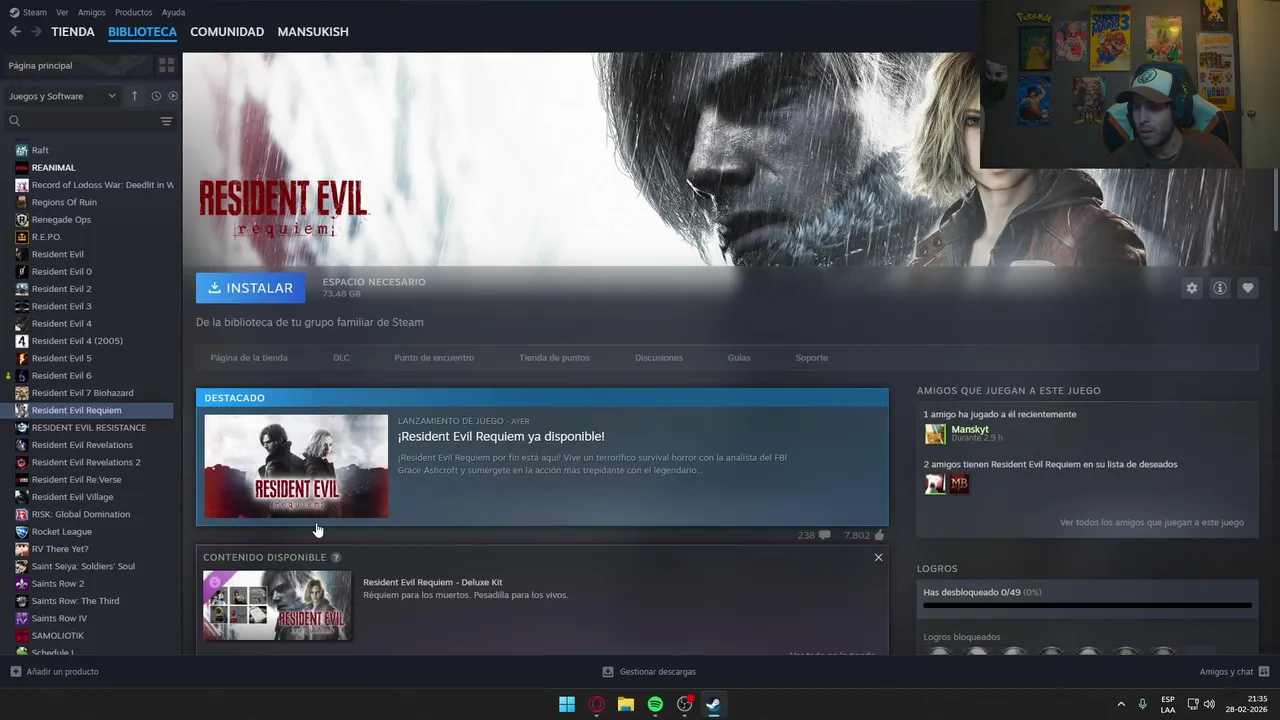Click the library search magnifier icon
Image resolution: width=1280 pixels, height=720 pixels.
point(15,121)
